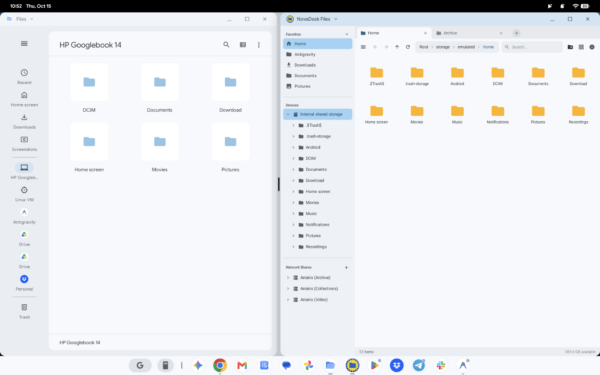Add a new network share
600x375 pixels.
point(346,267)
